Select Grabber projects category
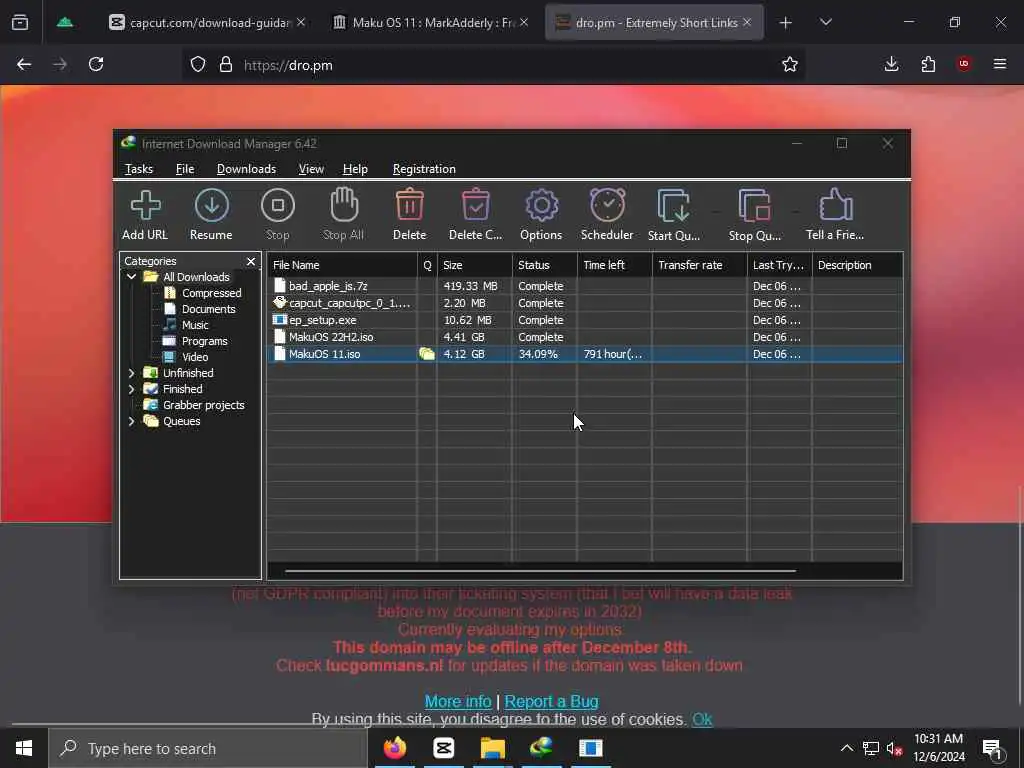Viewport: 1024px width, 768px height. pyautogui.click(x=203, y=405)
